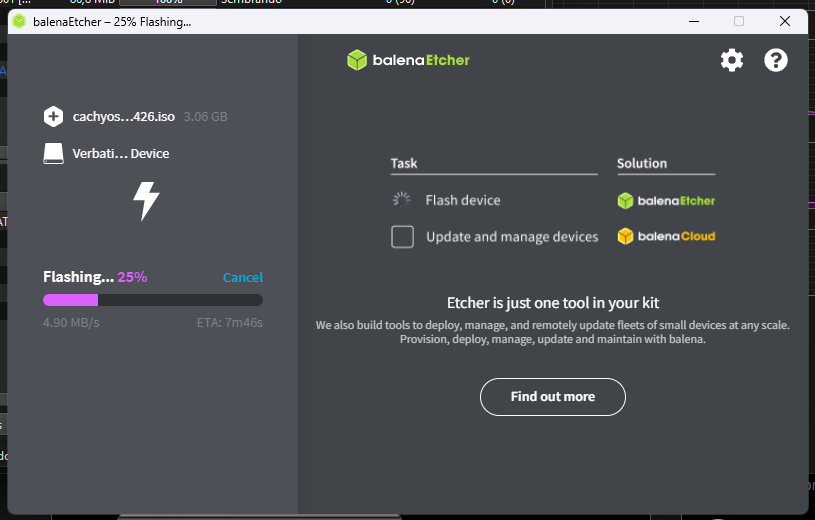Click the green balenaEtcher solution logo

point(666,201)
